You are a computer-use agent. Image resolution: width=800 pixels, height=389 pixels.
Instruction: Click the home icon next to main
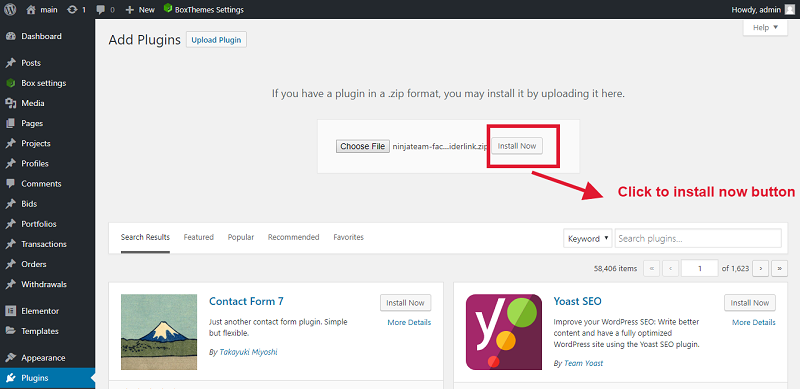tap(31, 9)
